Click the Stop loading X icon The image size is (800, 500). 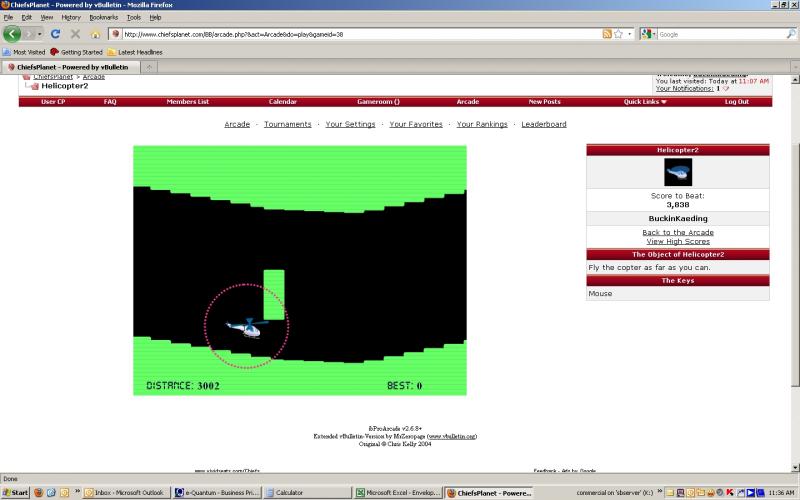pyautogui.click(x=76, y=34)
